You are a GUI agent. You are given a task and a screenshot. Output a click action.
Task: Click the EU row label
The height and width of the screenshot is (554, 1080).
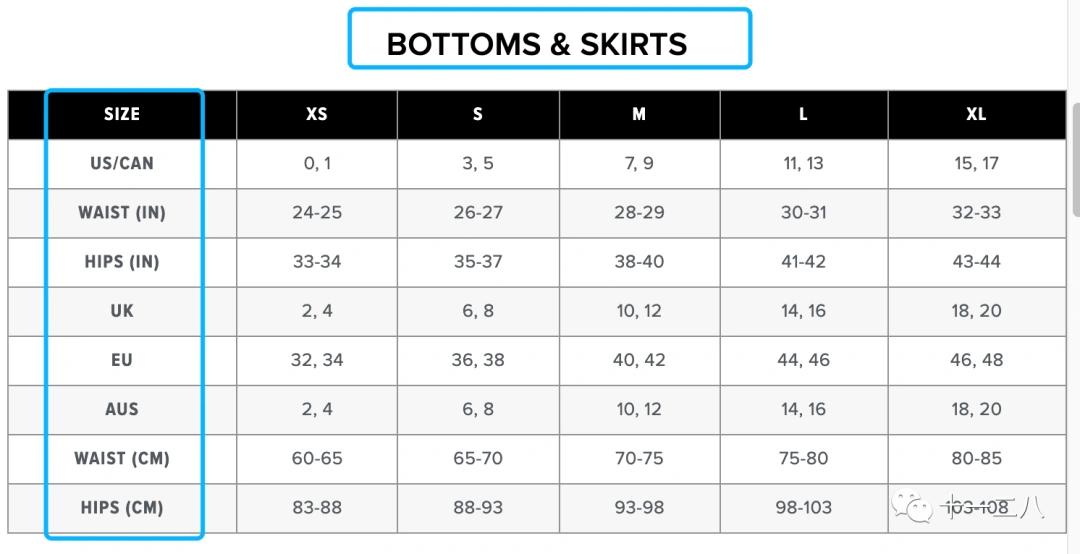[122, 360]
